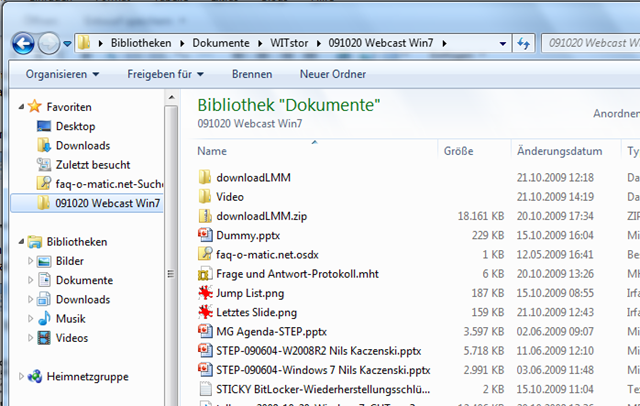Click Anordnen option in library header
The width and height of the screenshot is (640, 406).
pyautogui.click(x=616, y=113)
